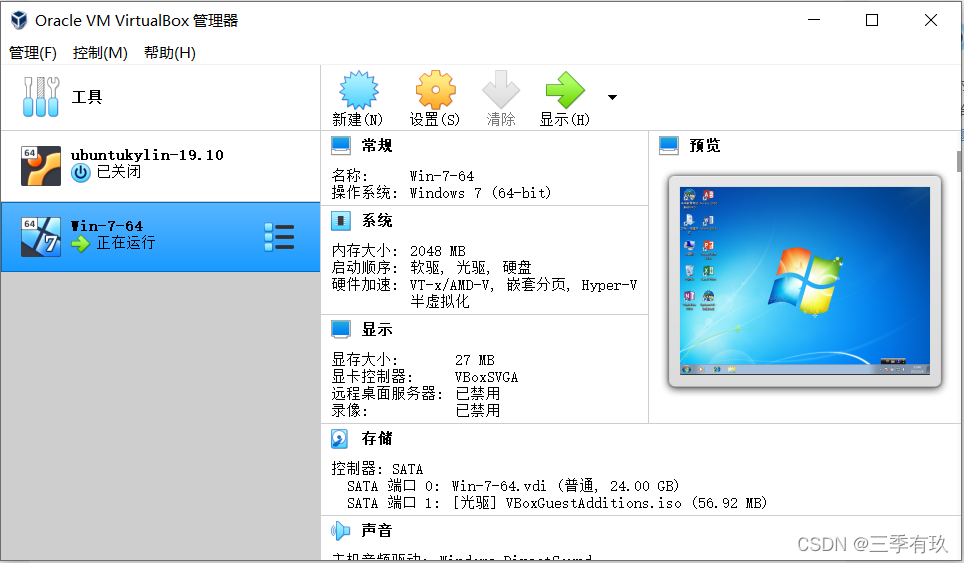Screen dimensions: 964x563
Task: Click the 27 MB video memory value
Action: click(x=475, y=360)
